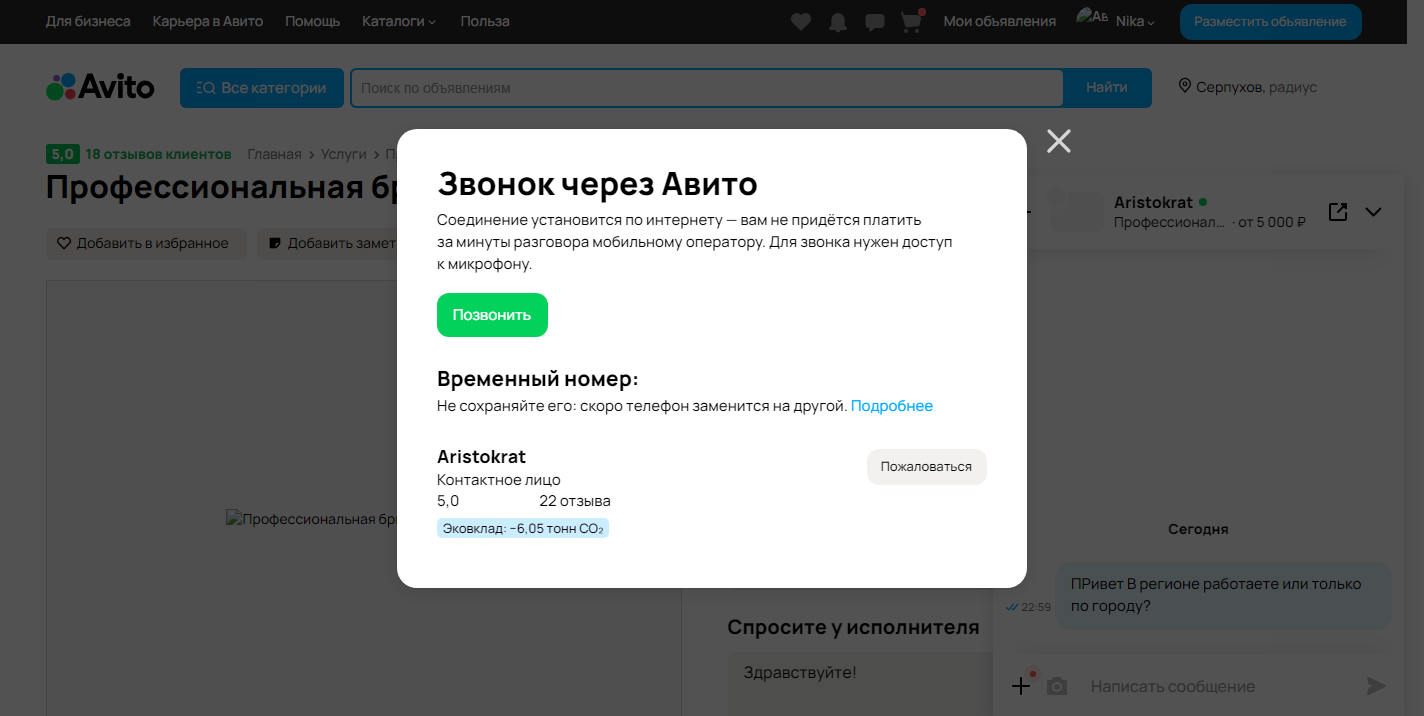Viewport: 1424px width, 716px height.
Task: Click 22 отзыва in dialog
Action: click(x=575, y=501)
